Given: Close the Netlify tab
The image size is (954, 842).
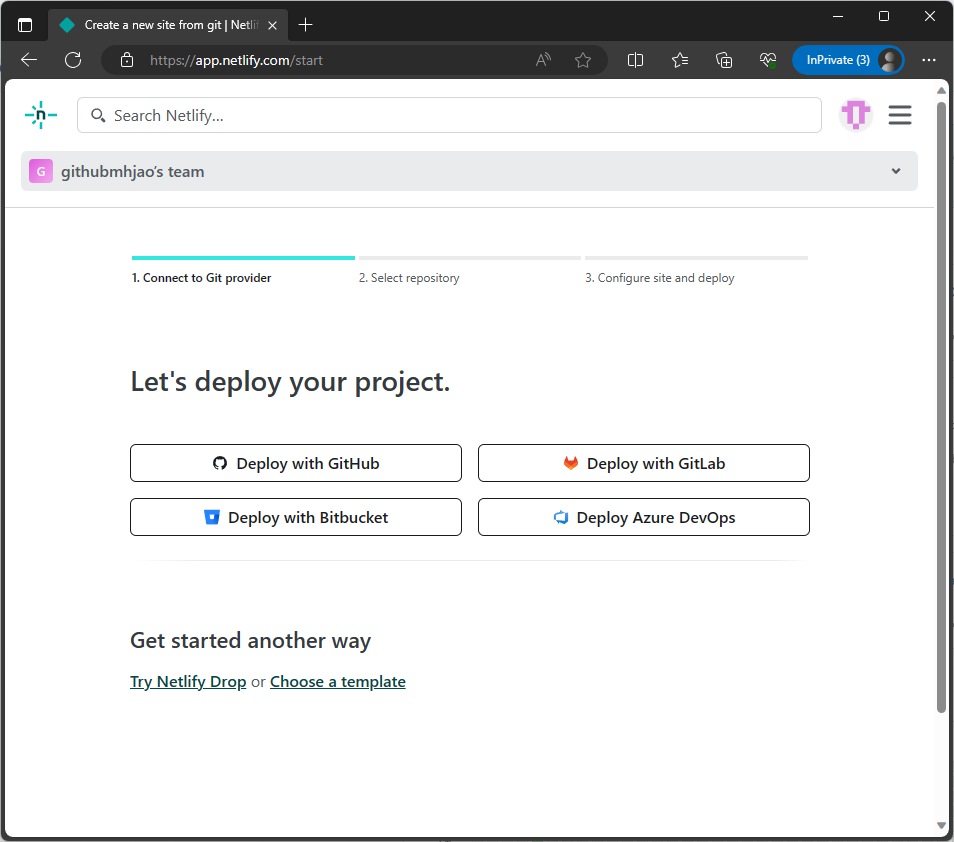Looking at the screenshot, I should click(273, 25).
